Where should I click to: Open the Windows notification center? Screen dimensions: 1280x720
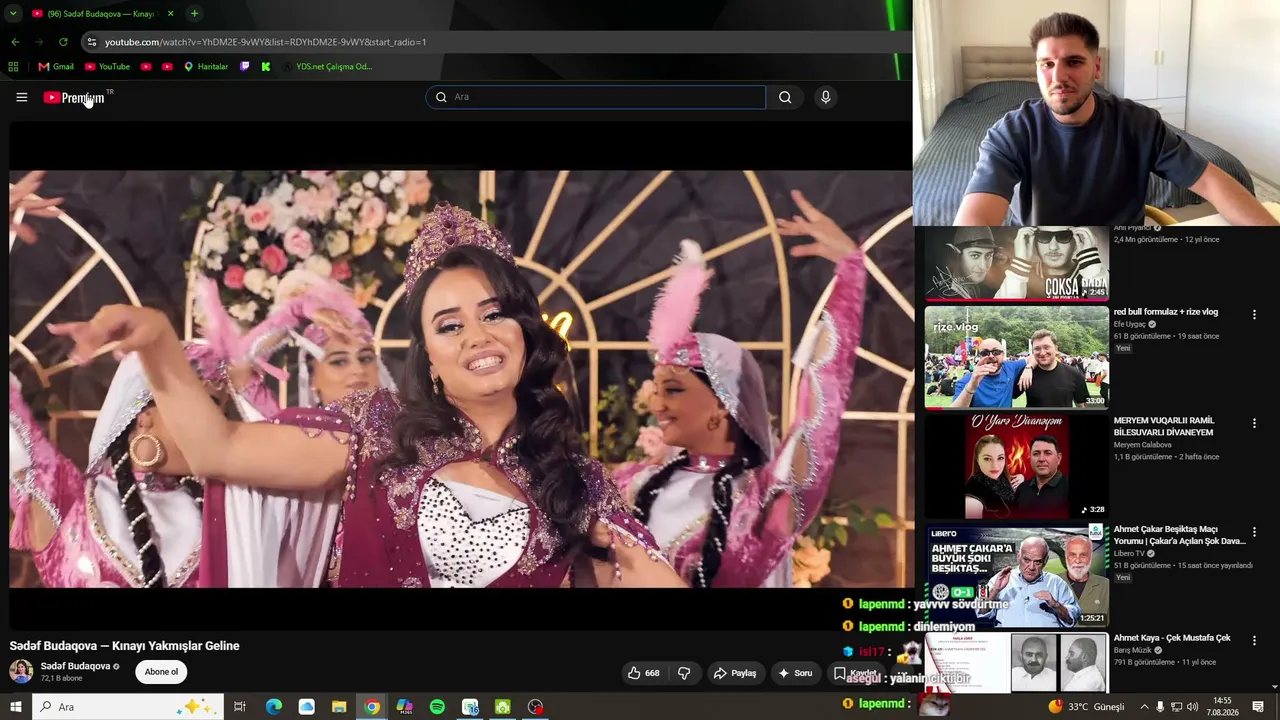[x=1258, y=707]
